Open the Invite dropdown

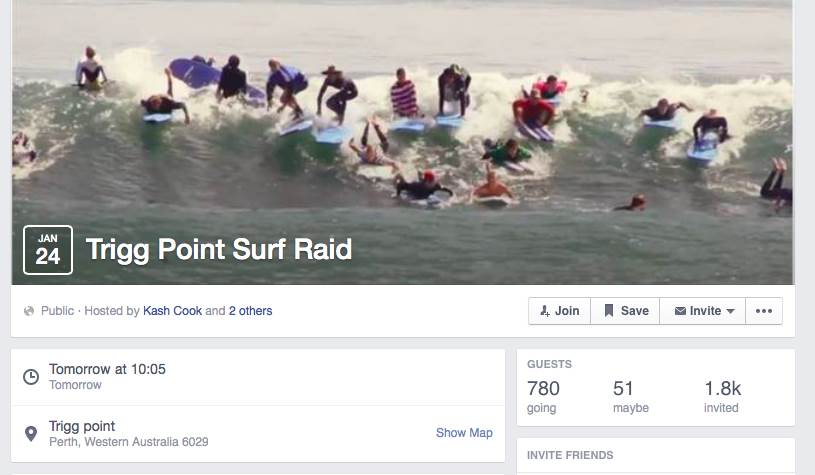click(x=704, y=311)
